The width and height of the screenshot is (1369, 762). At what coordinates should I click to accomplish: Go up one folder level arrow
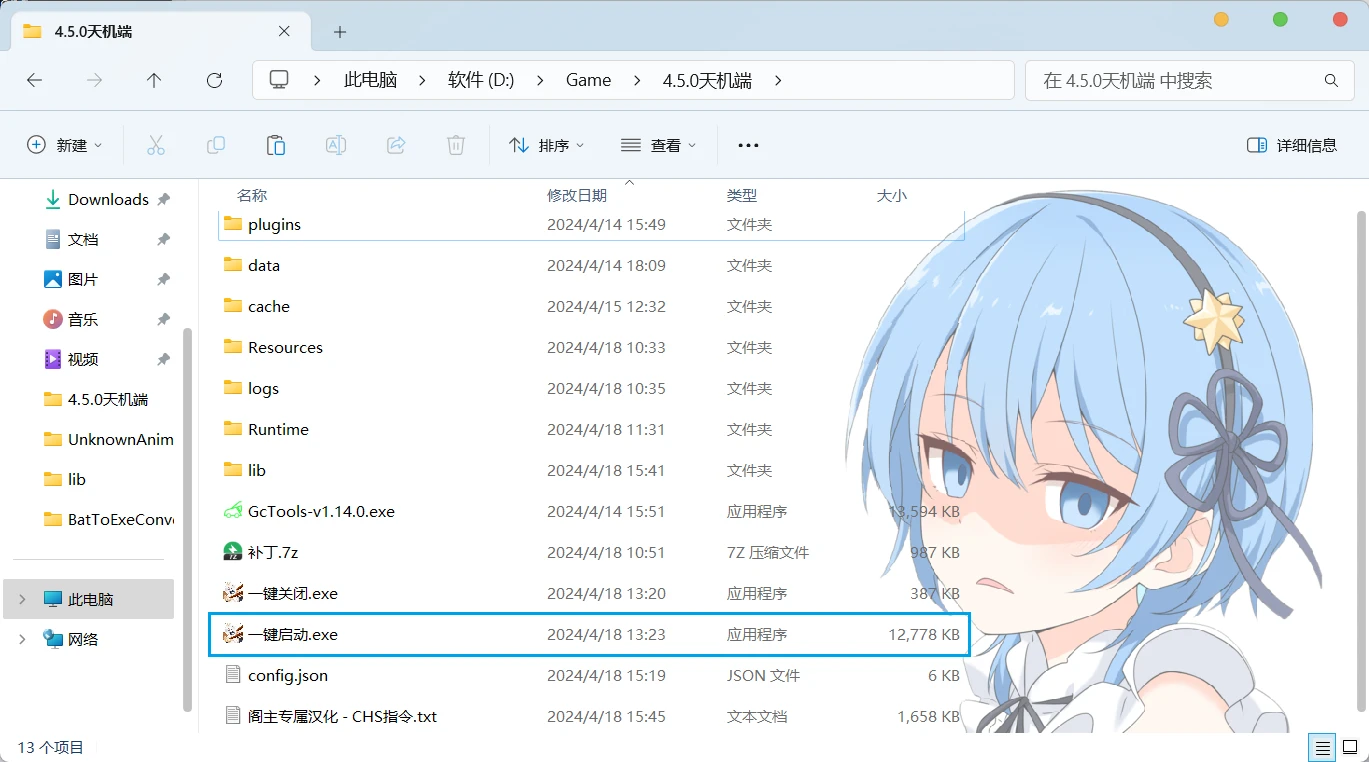[154, 80]
